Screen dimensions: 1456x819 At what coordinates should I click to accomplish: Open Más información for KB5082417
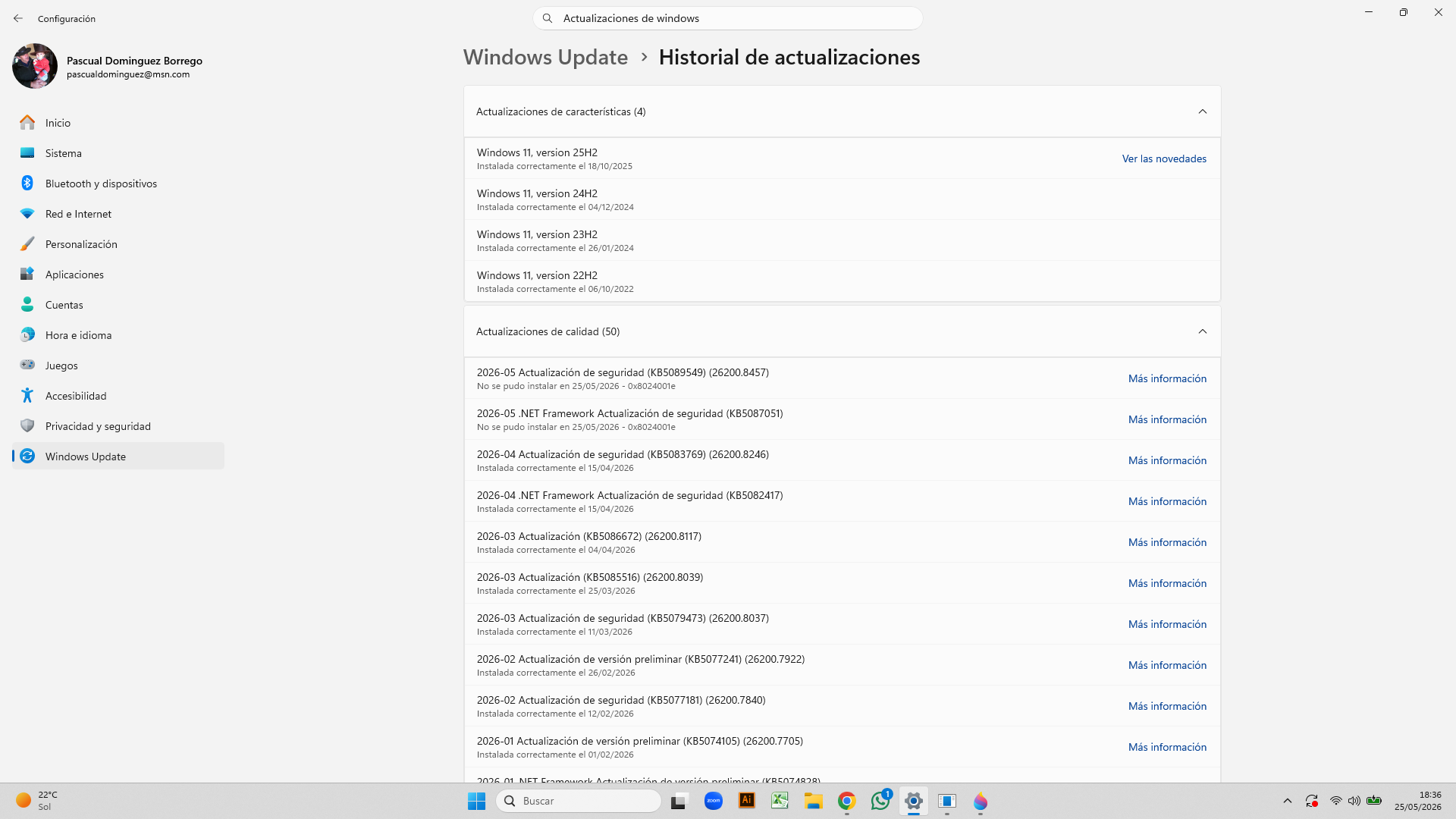pyautogui.click(x=1167, y=501)
